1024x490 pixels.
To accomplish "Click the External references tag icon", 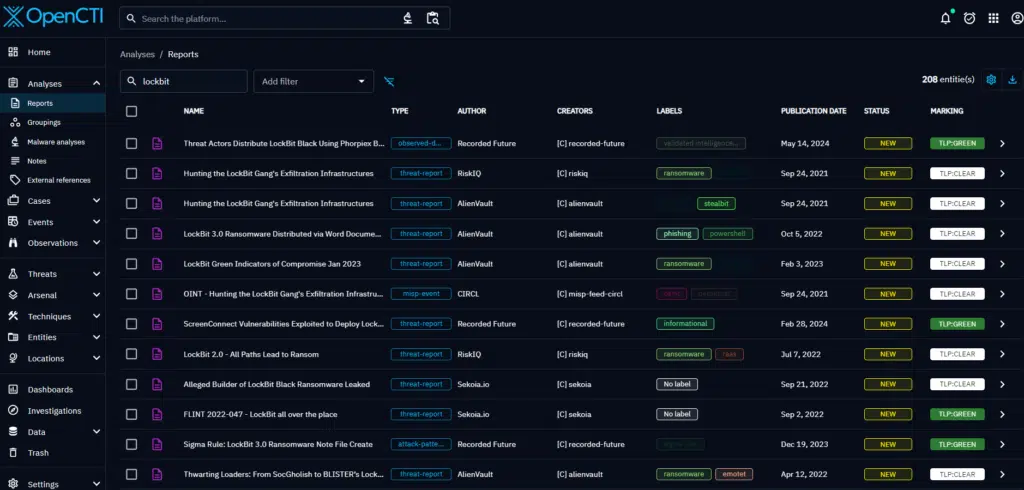I will click(x=14, y=180).
